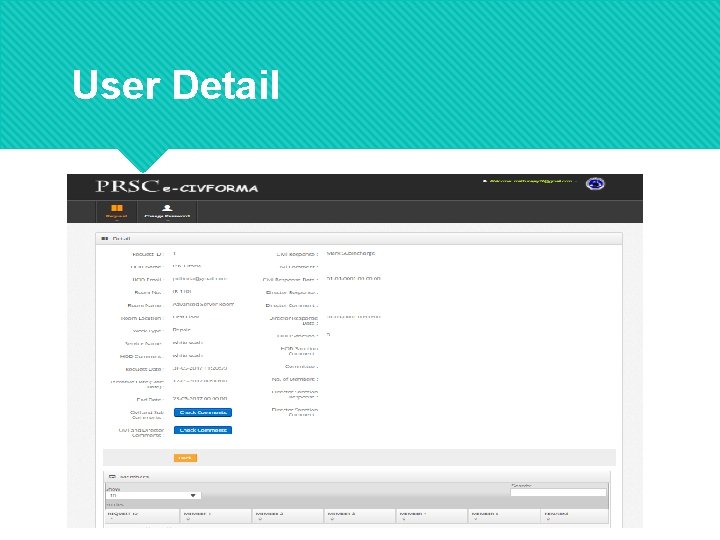Click the Search input field above the table
This screenshot has width=720, height=540.
click(x=558, y=492)
